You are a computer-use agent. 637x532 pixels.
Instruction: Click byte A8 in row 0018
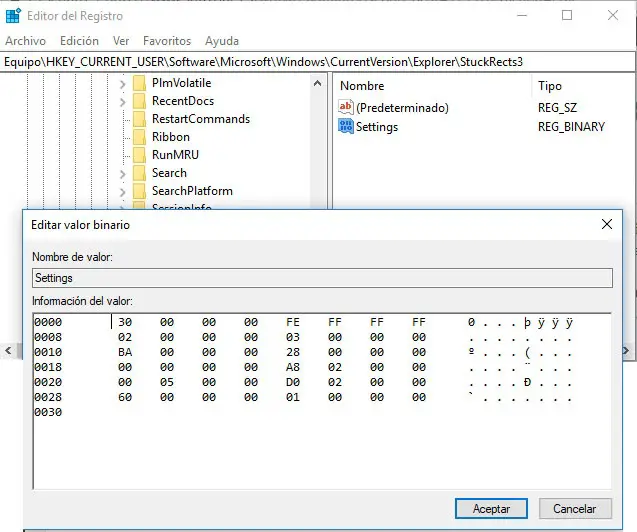pyautogui.click(x=292, y=367)
